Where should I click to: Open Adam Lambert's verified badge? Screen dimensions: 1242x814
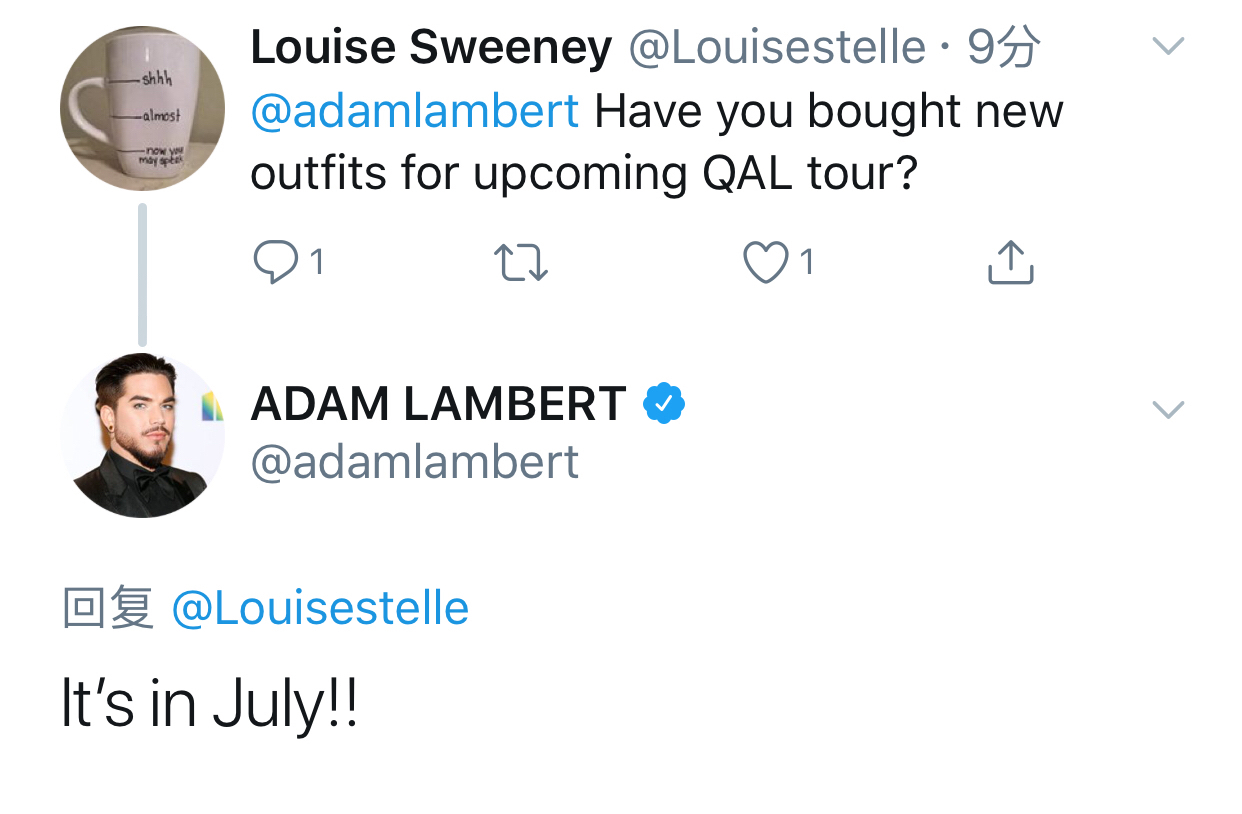[663, 404]
